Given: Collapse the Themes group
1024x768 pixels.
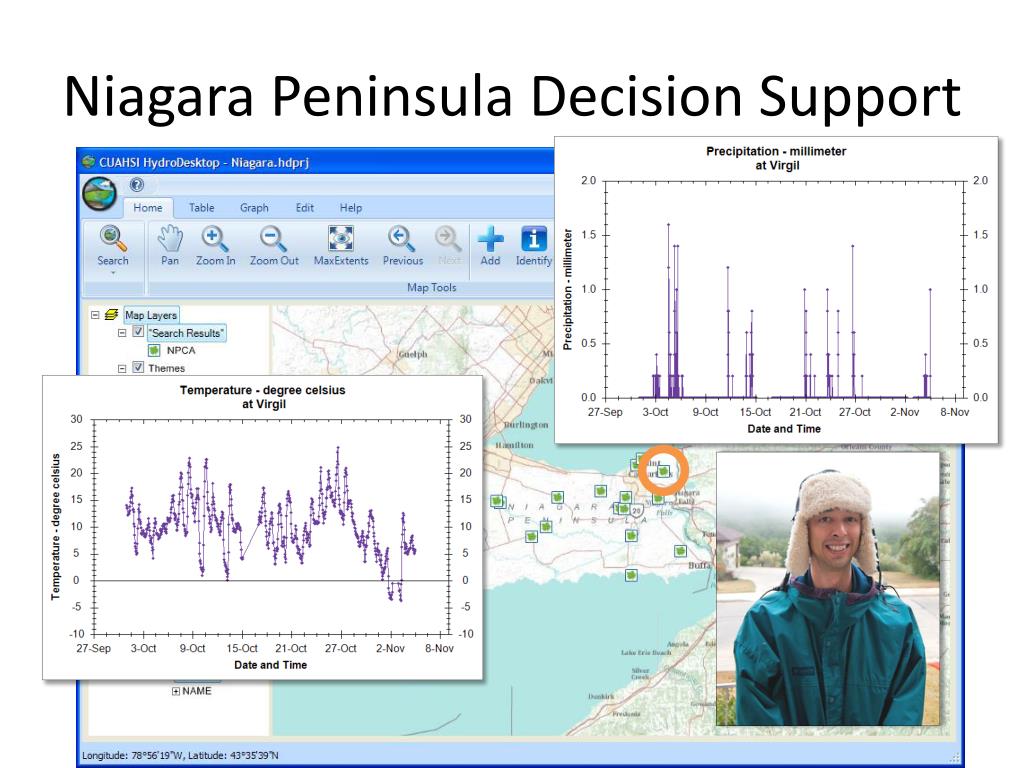Looking at the screenshot, I should pyautogui.click(x=121, y=368).
